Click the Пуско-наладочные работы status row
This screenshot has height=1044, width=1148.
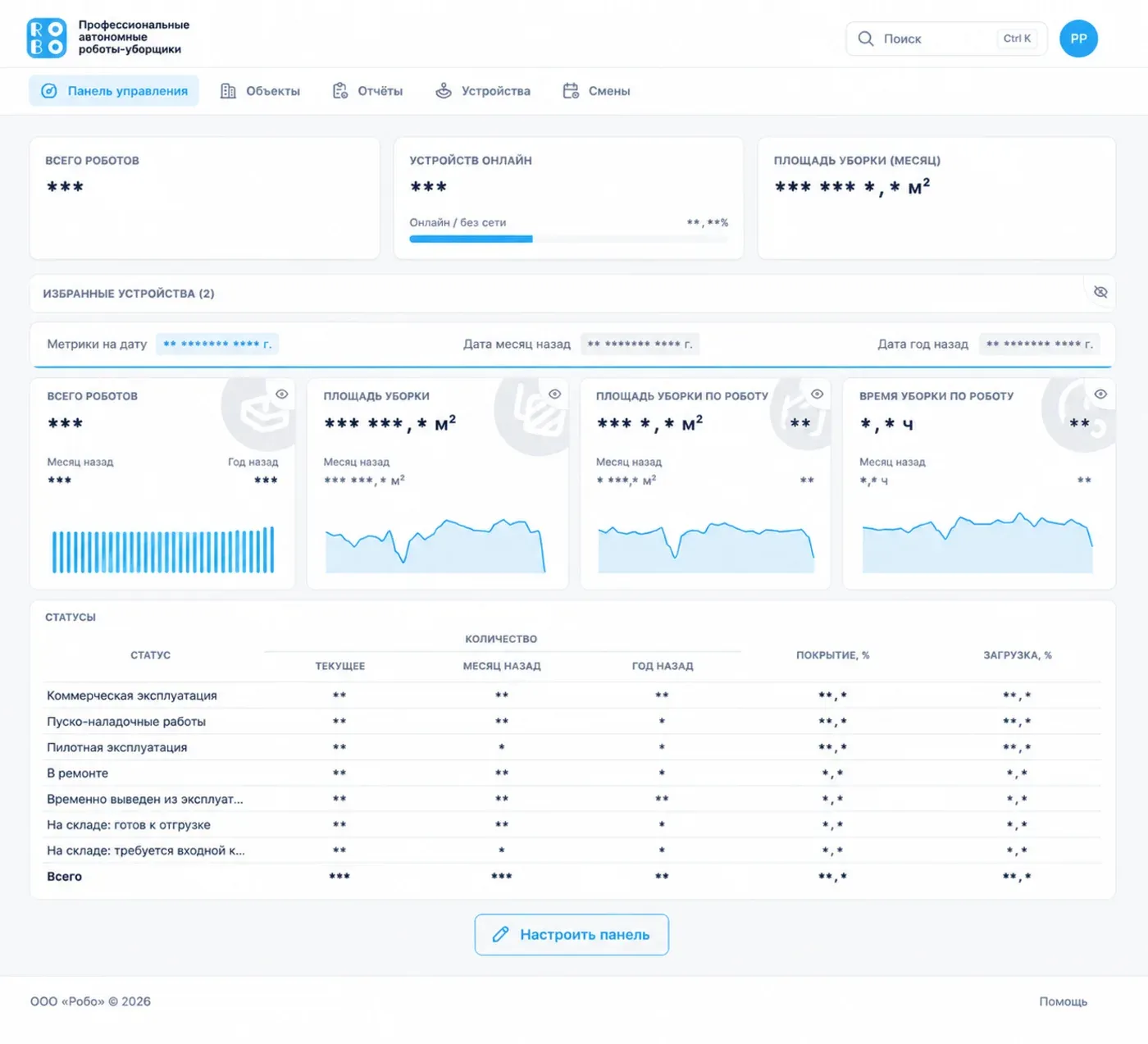[x=572, y=722]
